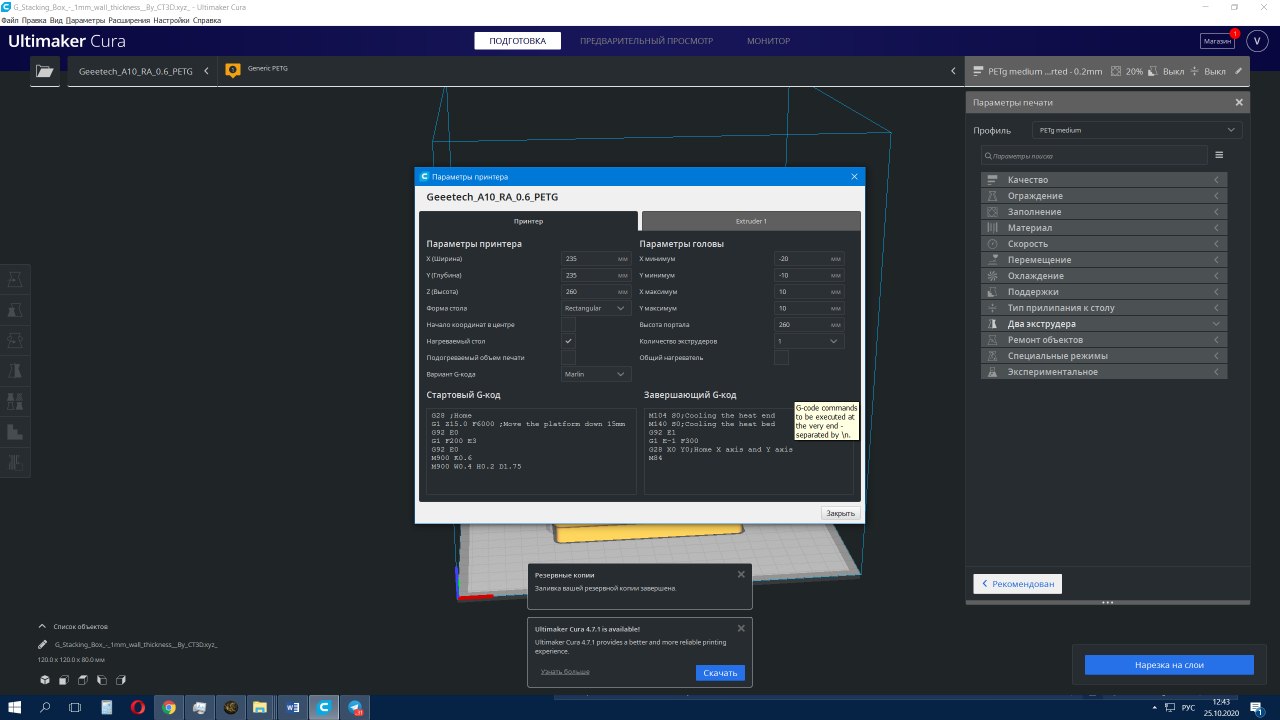Expand the Материал settings category

tap(1103, 228)
